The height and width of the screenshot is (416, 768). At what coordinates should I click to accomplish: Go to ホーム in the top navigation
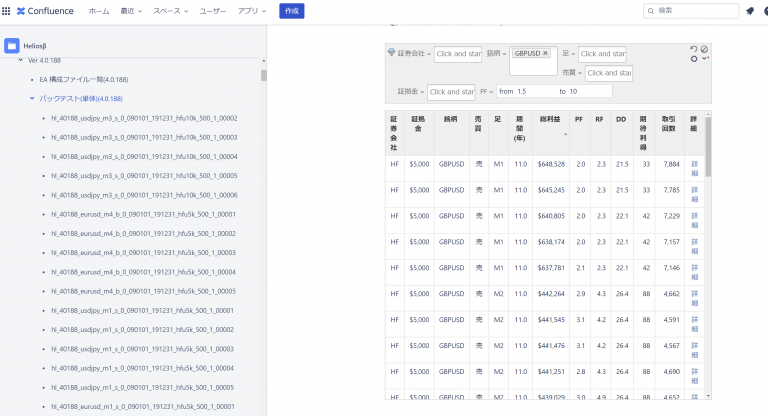(x=99, y=11)
